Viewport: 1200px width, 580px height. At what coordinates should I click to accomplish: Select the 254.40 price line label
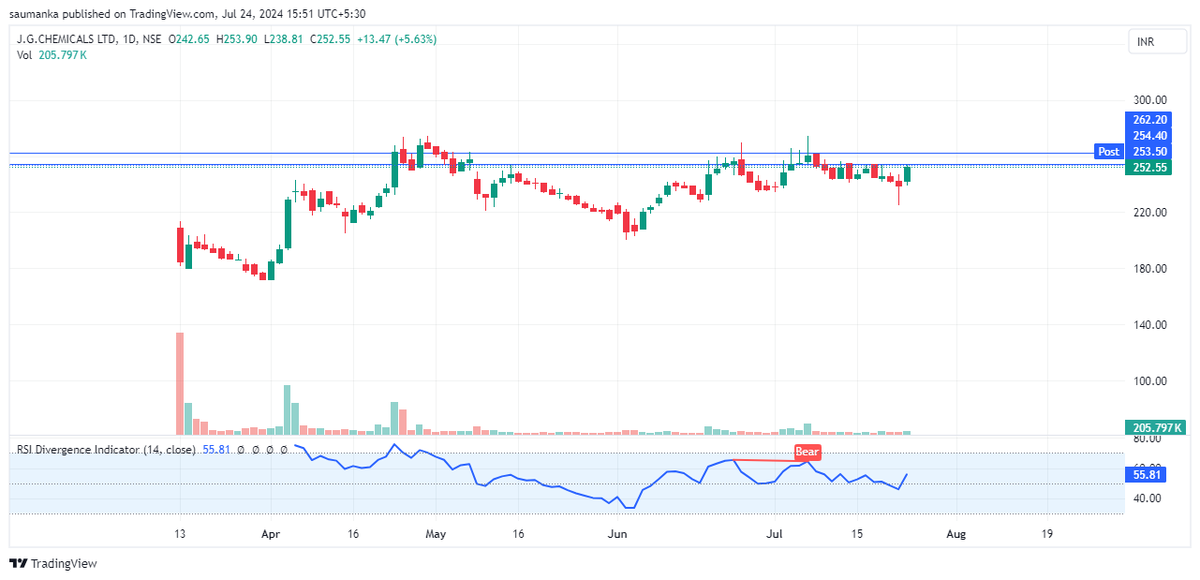pos(1150,135)
